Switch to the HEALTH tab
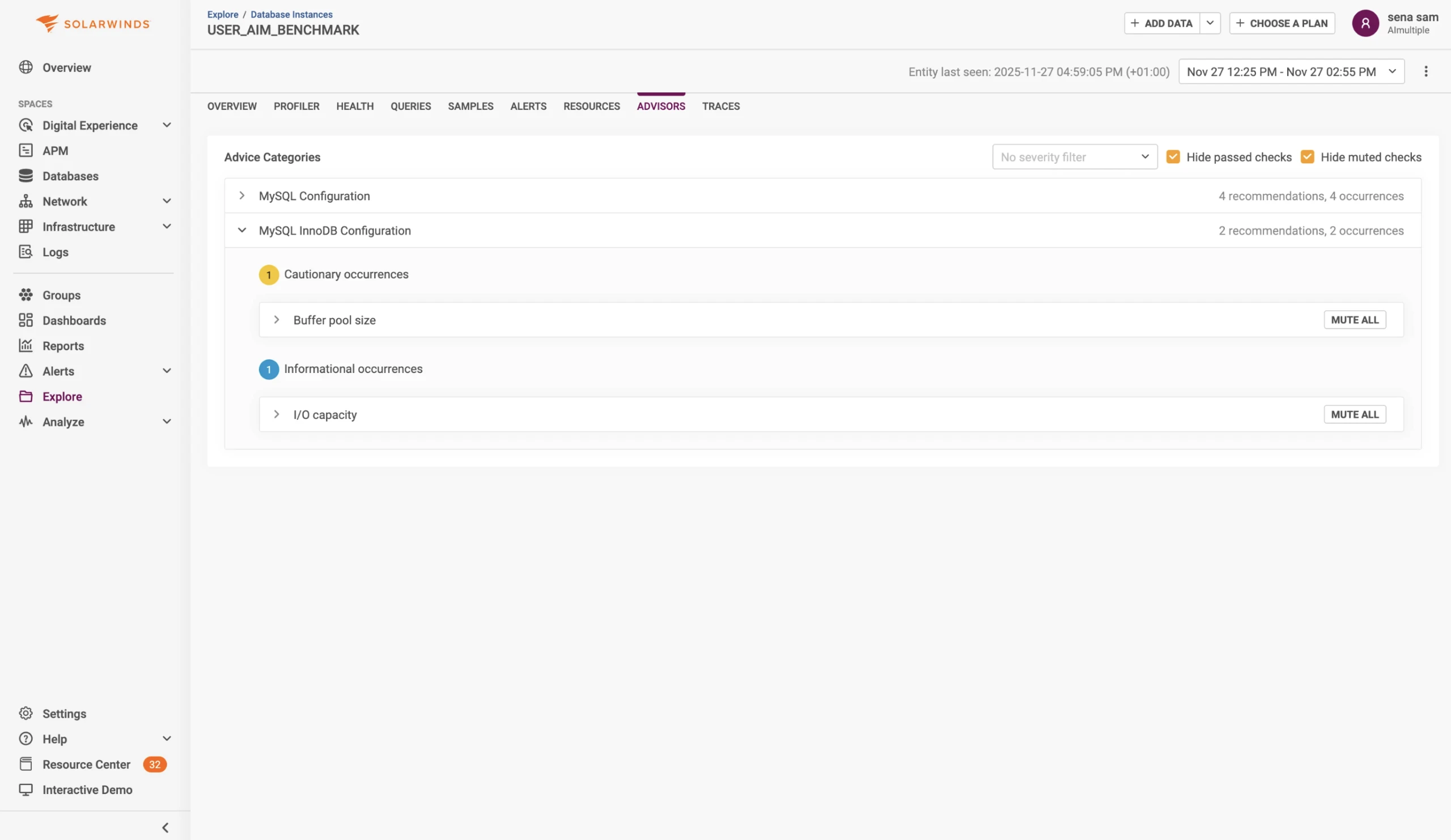 (355, 106)
